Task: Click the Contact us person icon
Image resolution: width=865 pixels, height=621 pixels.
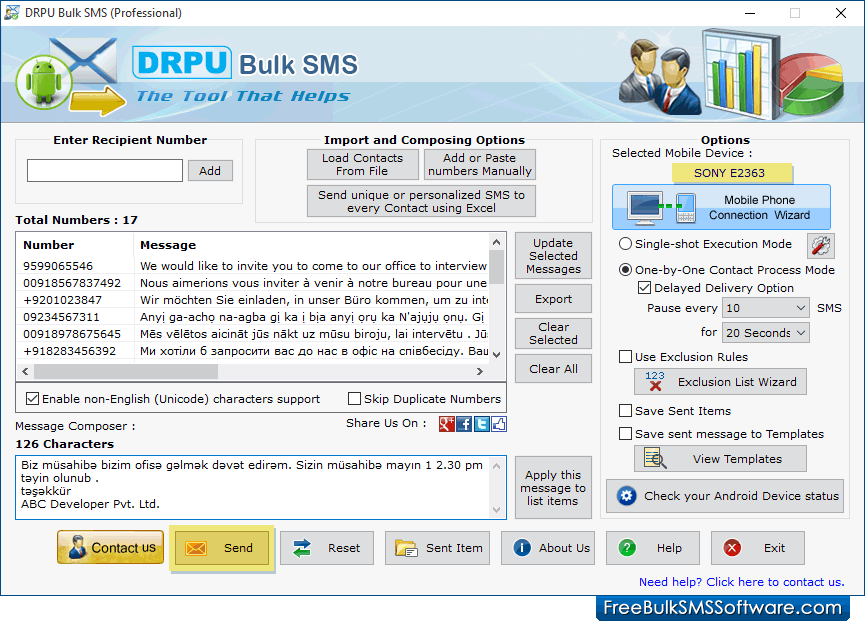Action: (x=77, y=547)
